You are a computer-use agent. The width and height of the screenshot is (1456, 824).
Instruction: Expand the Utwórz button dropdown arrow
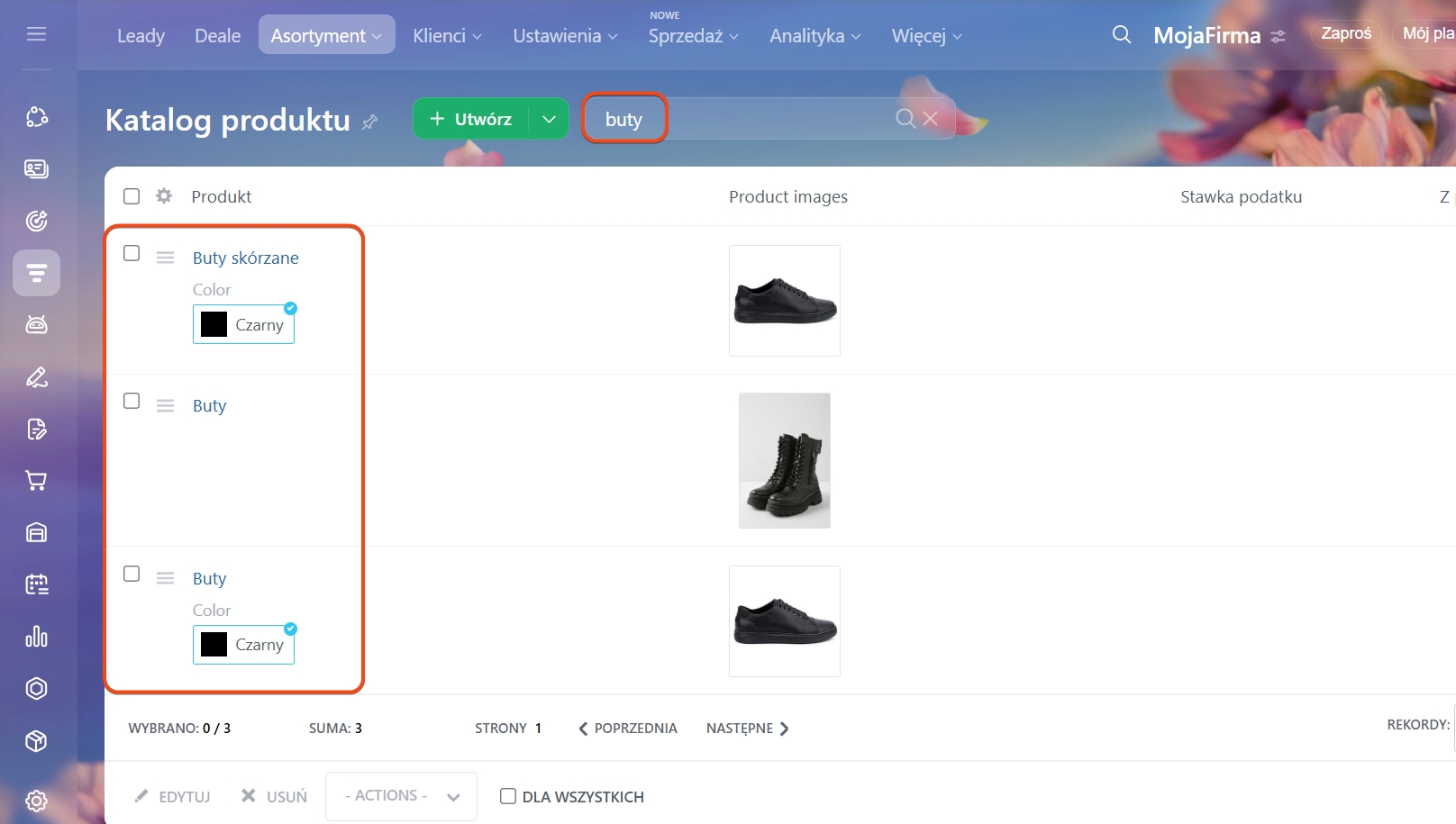point(549,119)
